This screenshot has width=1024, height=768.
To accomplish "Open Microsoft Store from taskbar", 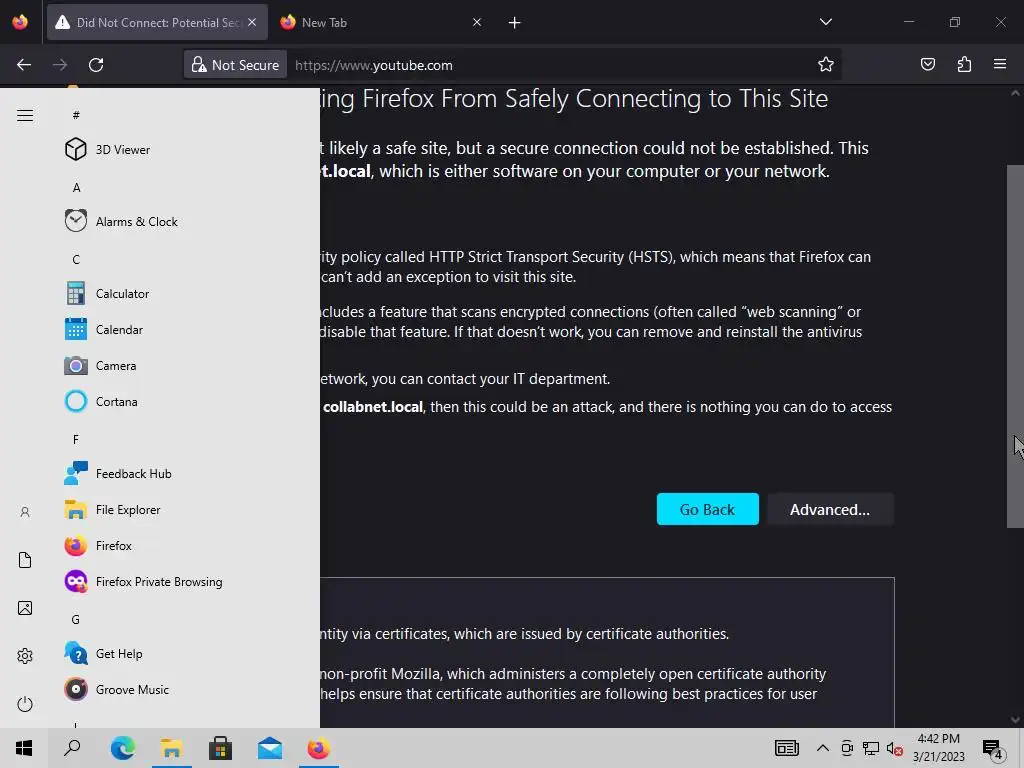I will (221, 748).
